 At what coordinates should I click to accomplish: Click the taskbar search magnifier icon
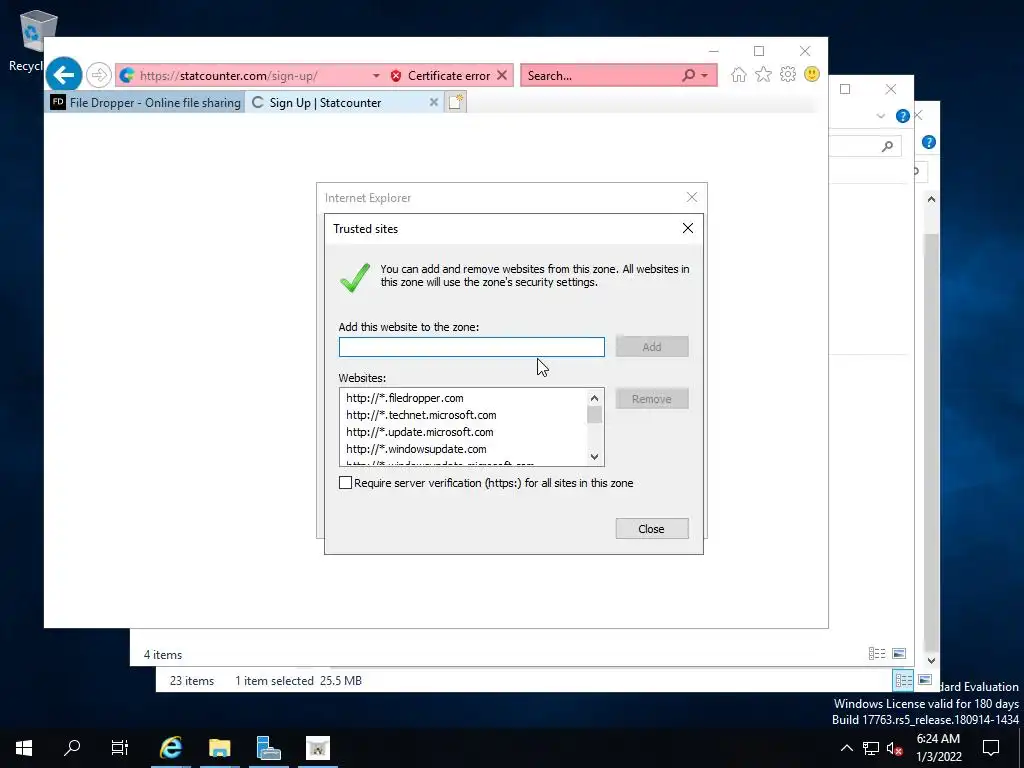click(72, 748)
